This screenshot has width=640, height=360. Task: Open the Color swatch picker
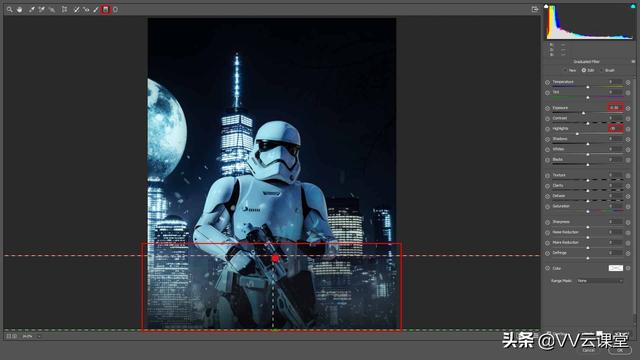[x=616, y=268]
